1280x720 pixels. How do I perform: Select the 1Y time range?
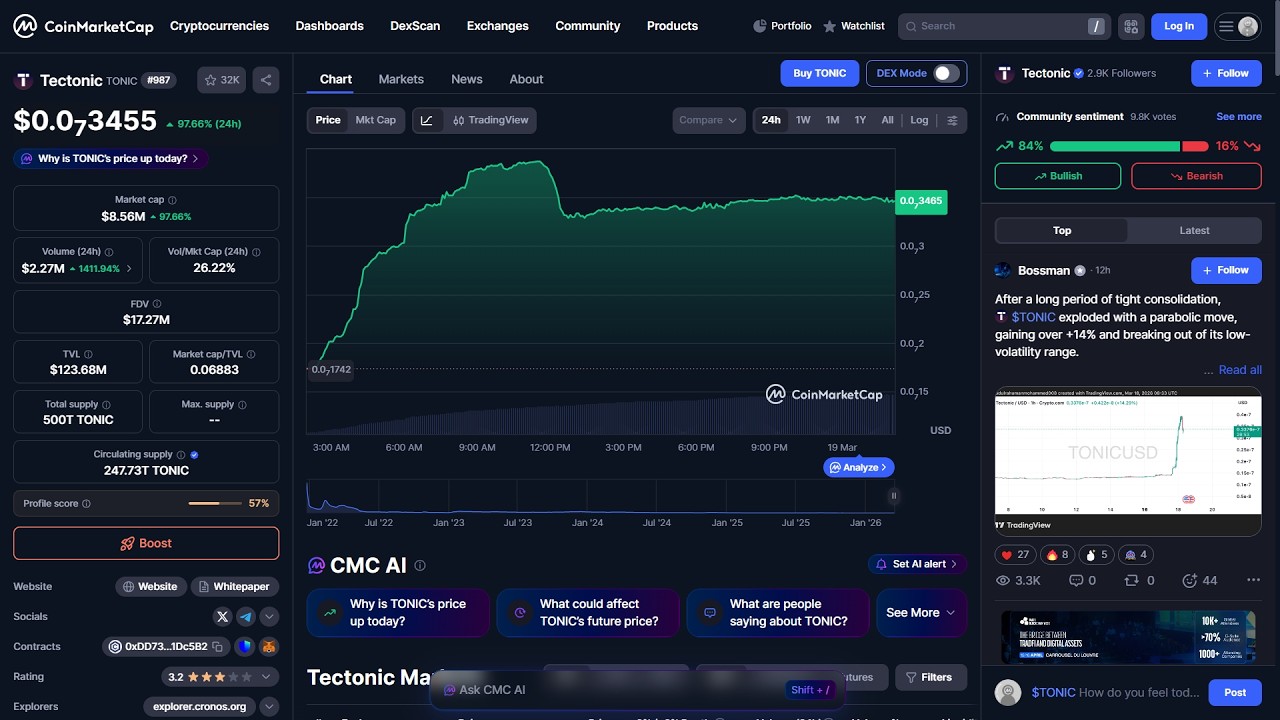pos(860,120)
